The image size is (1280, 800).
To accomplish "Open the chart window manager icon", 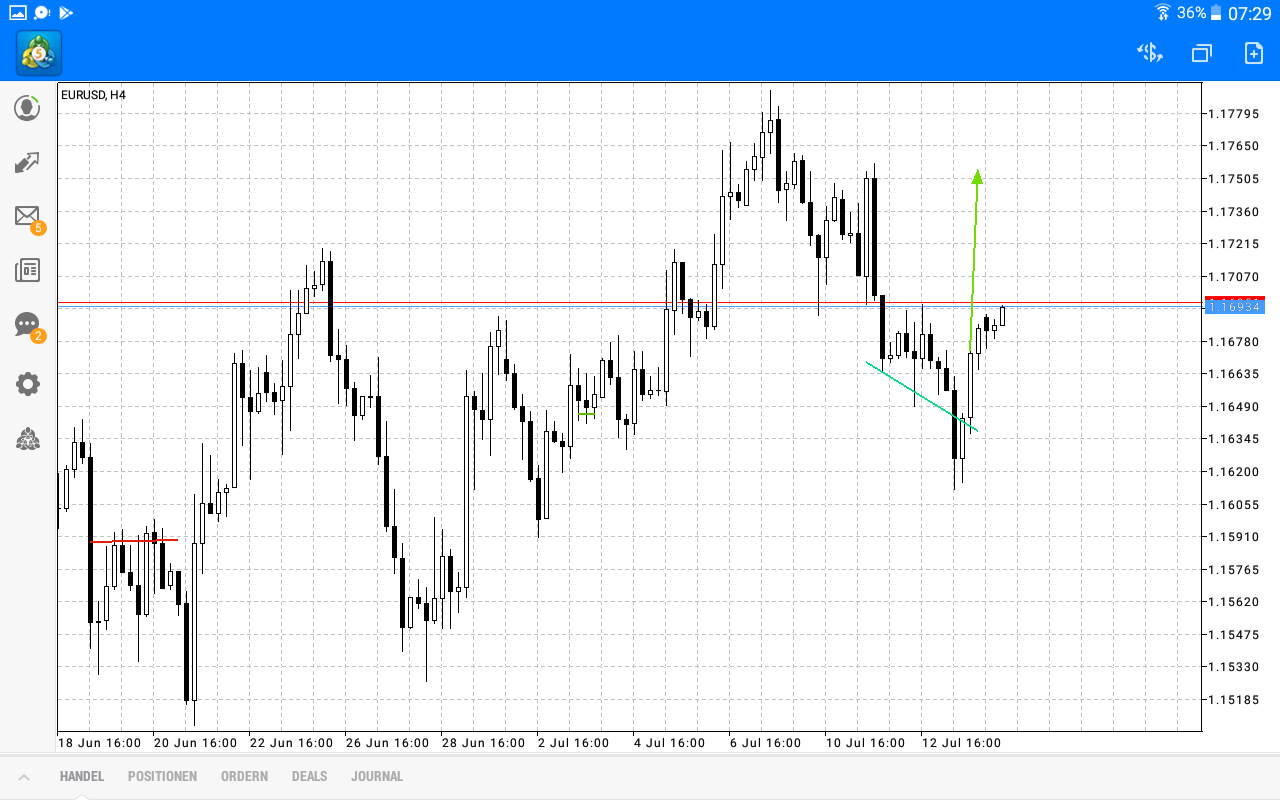I will (x=1201, y=52).
